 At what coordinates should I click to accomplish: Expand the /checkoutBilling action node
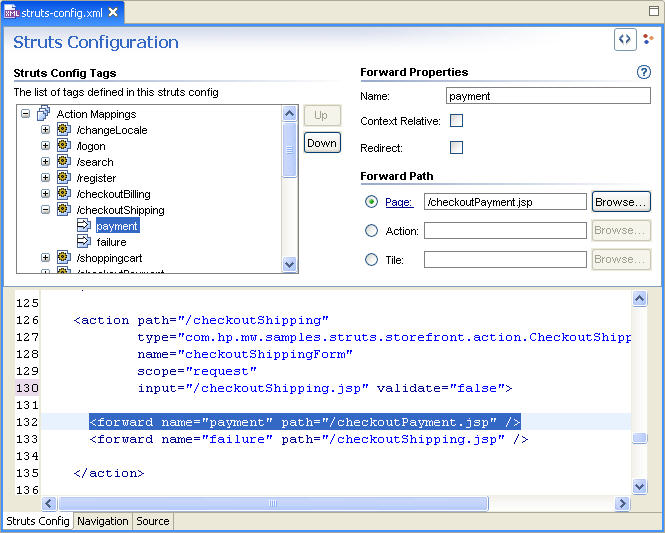tap(45, 194)
